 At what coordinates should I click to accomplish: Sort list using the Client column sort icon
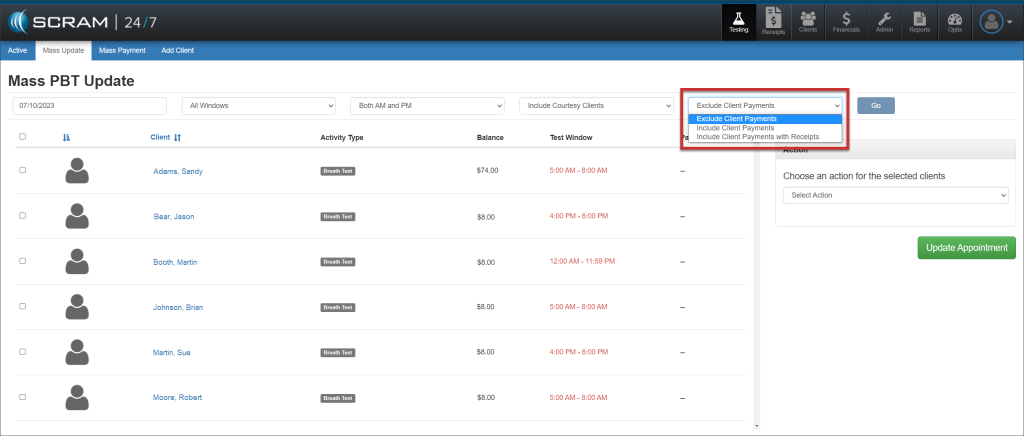tap(177, 137)
